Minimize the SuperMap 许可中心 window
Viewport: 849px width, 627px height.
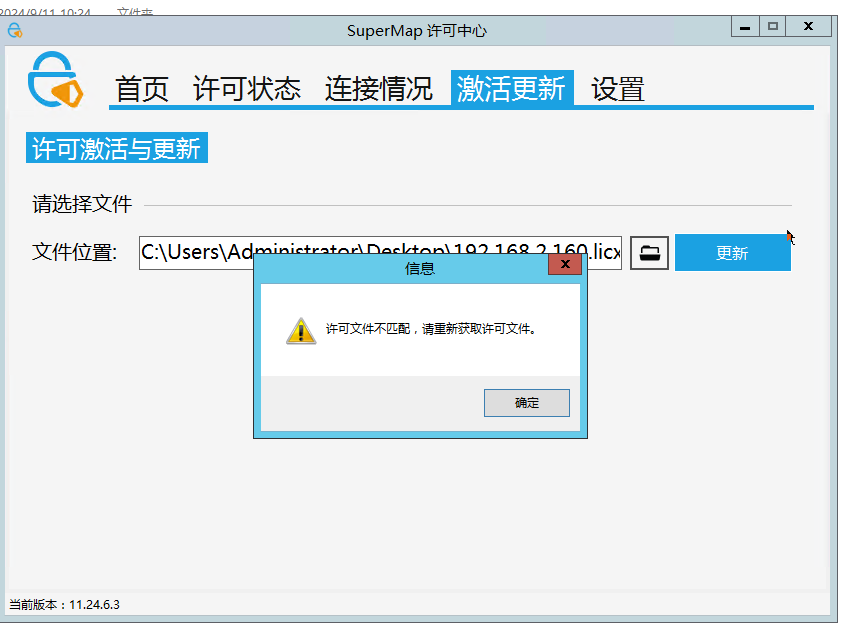pos(745,27)
